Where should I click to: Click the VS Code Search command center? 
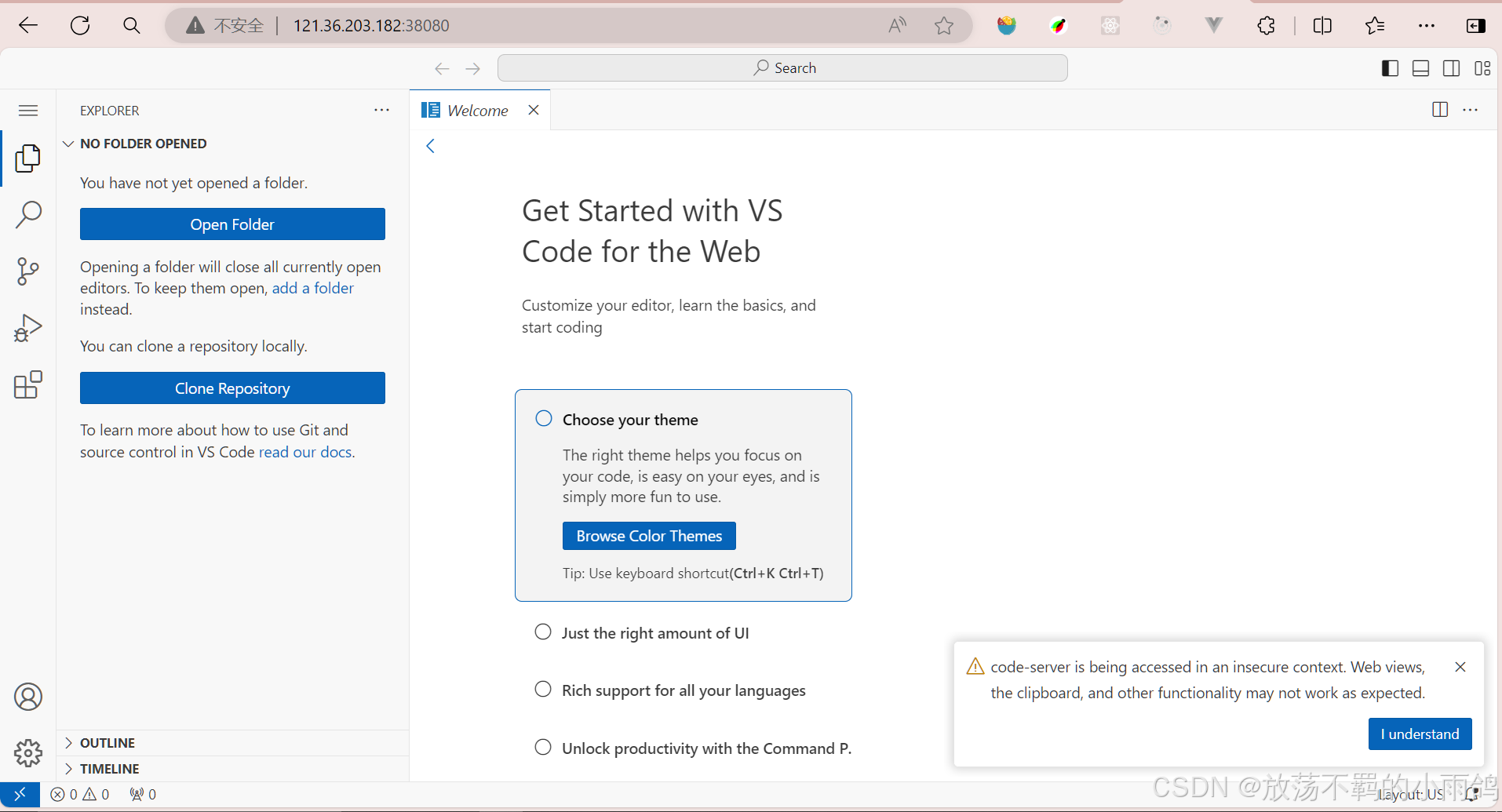tap(782, 68)
